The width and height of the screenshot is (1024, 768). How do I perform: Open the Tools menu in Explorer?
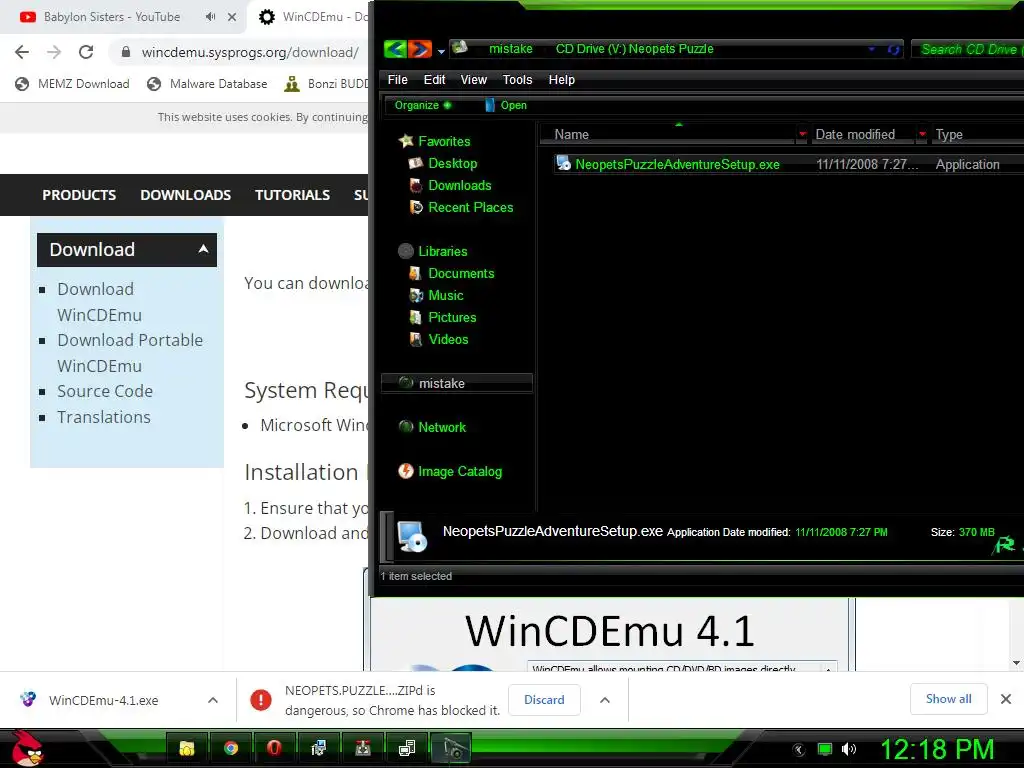click(517, 80)
